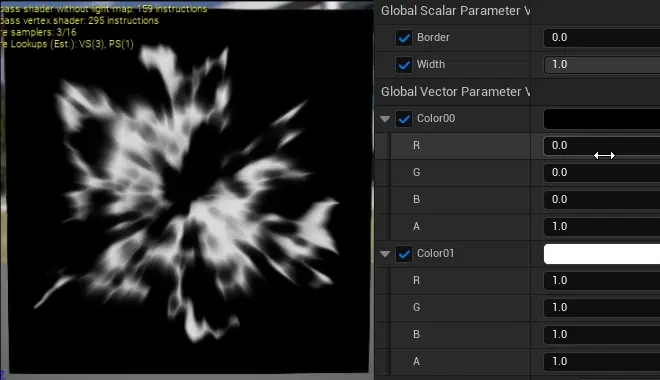660x380 pixels.
Task: Click the Color01 B value field
Action: pos(602,335)
